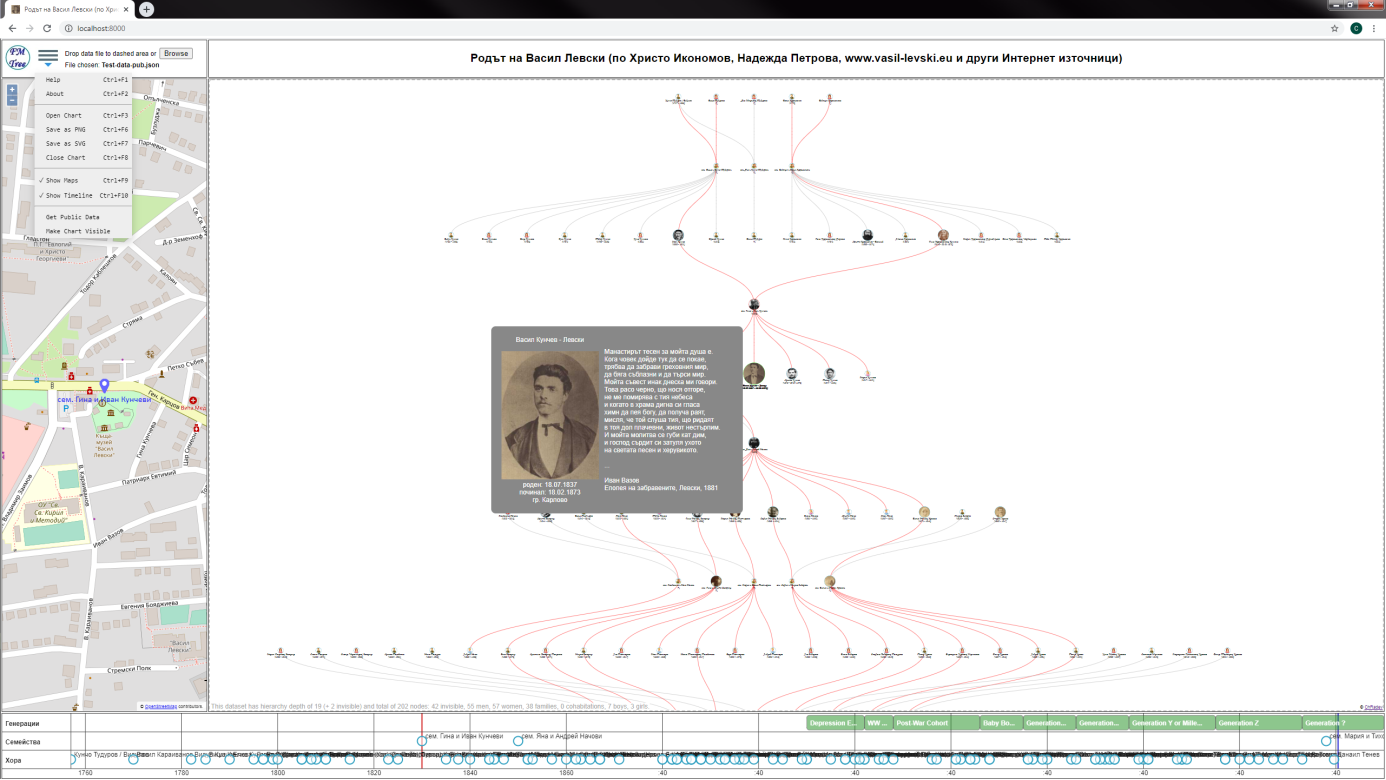Click the Генерации timeline row label
Image resolution: width=1386 pixels, height=780 pixels.
point(22,723)
